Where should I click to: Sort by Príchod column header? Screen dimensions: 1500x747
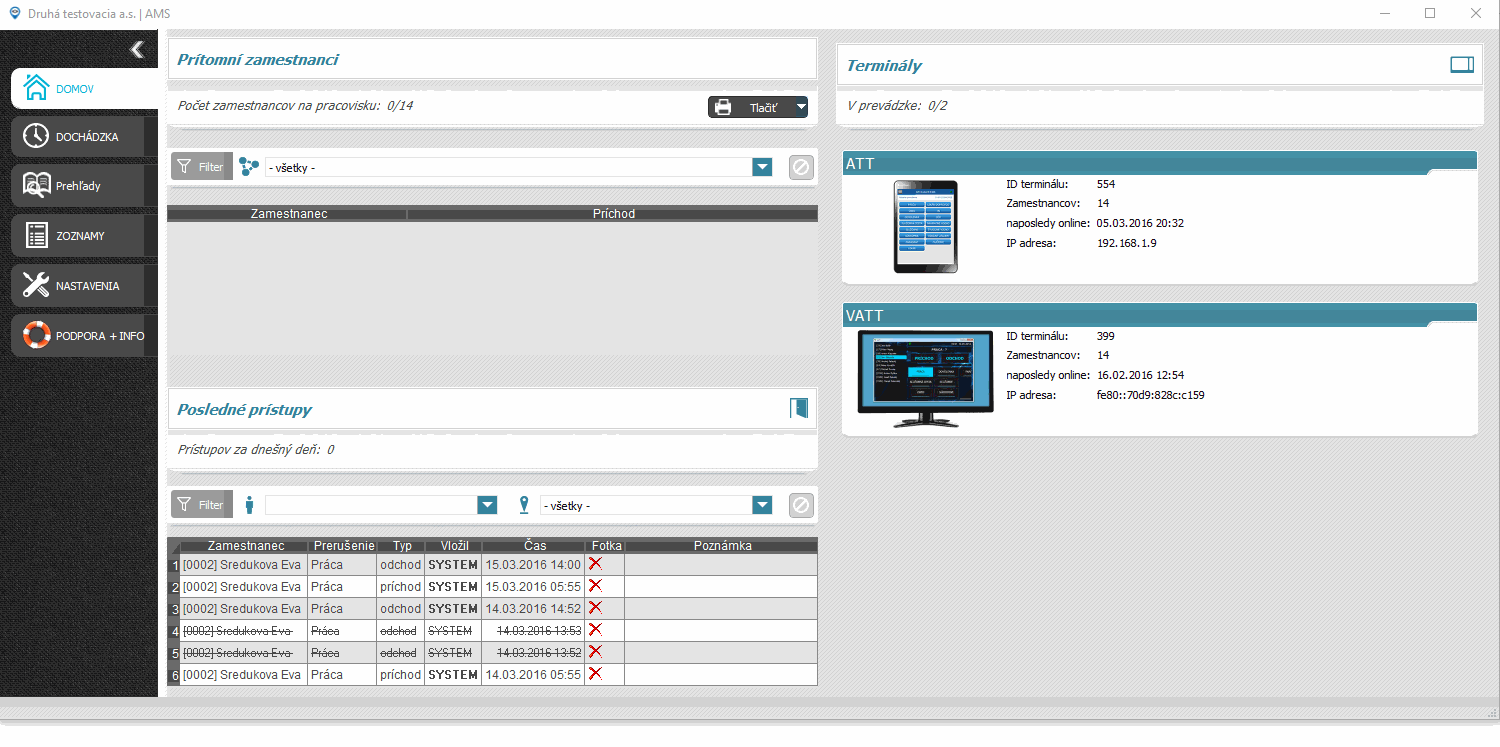click(x=613, y=214)
